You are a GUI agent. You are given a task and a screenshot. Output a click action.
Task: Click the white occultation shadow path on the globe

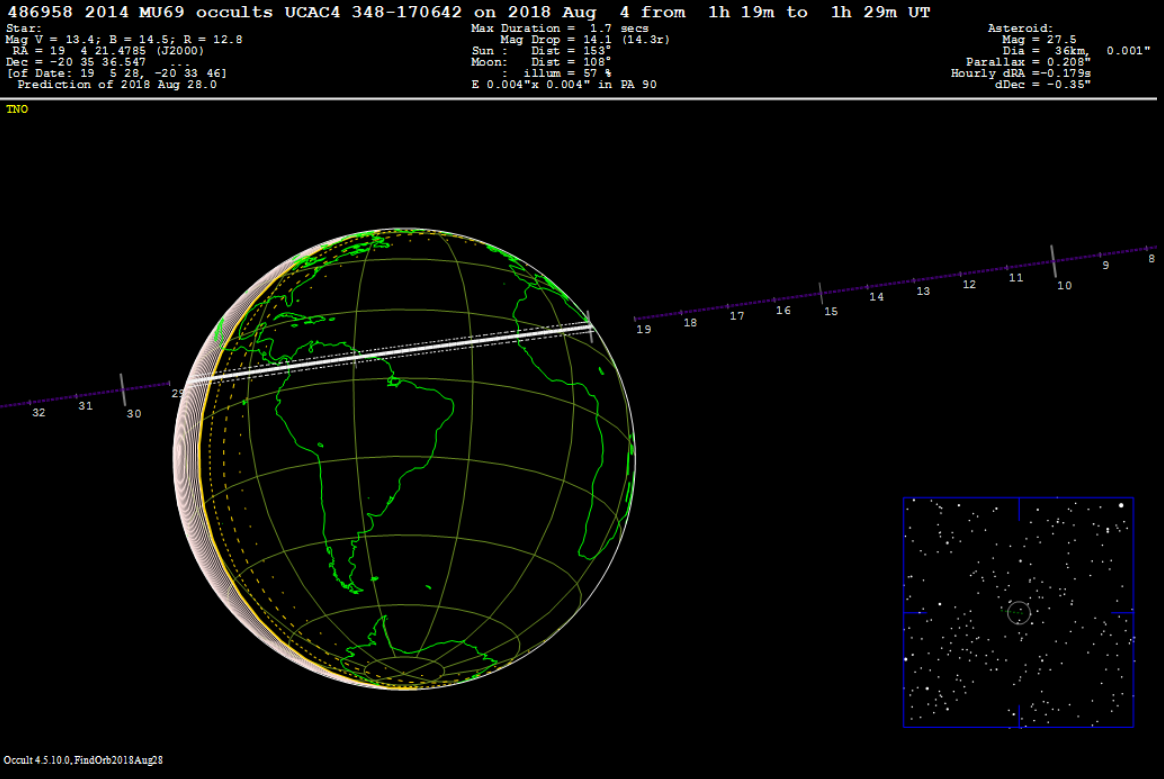(x=400, y=351)
